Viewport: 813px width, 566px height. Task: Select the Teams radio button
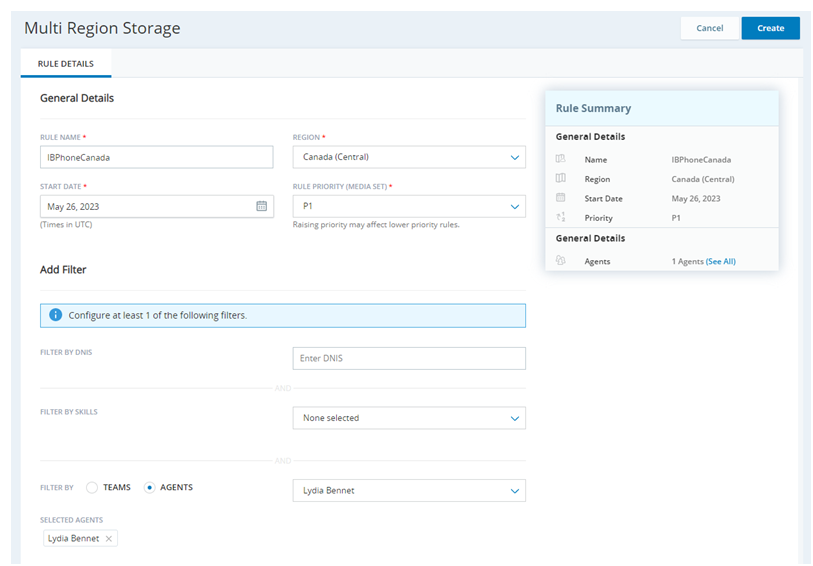[92, 488]
